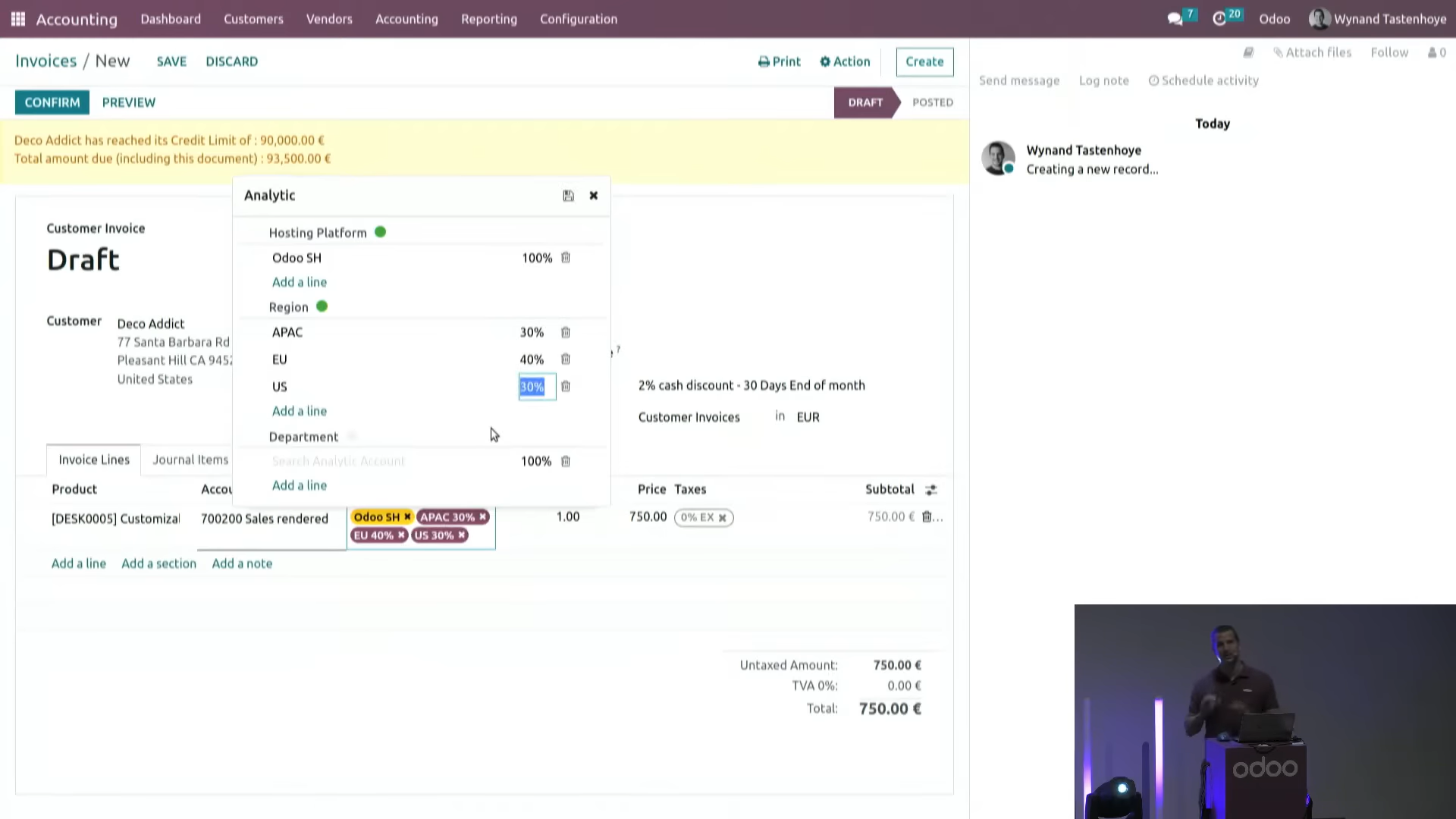Open optional columns settings beside Subtotal

[931, 490]
